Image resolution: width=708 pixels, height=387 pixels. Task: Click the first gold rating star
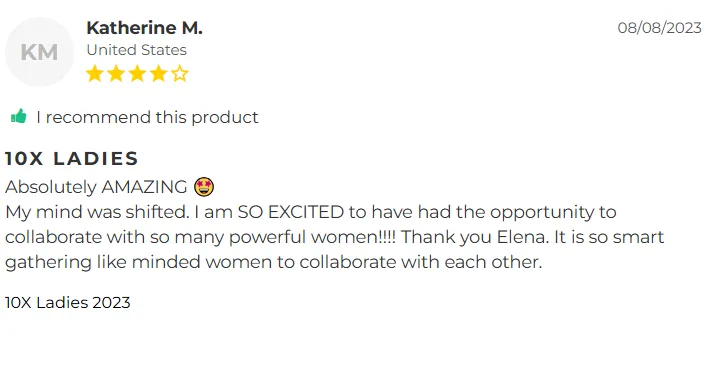pos(95,74)
